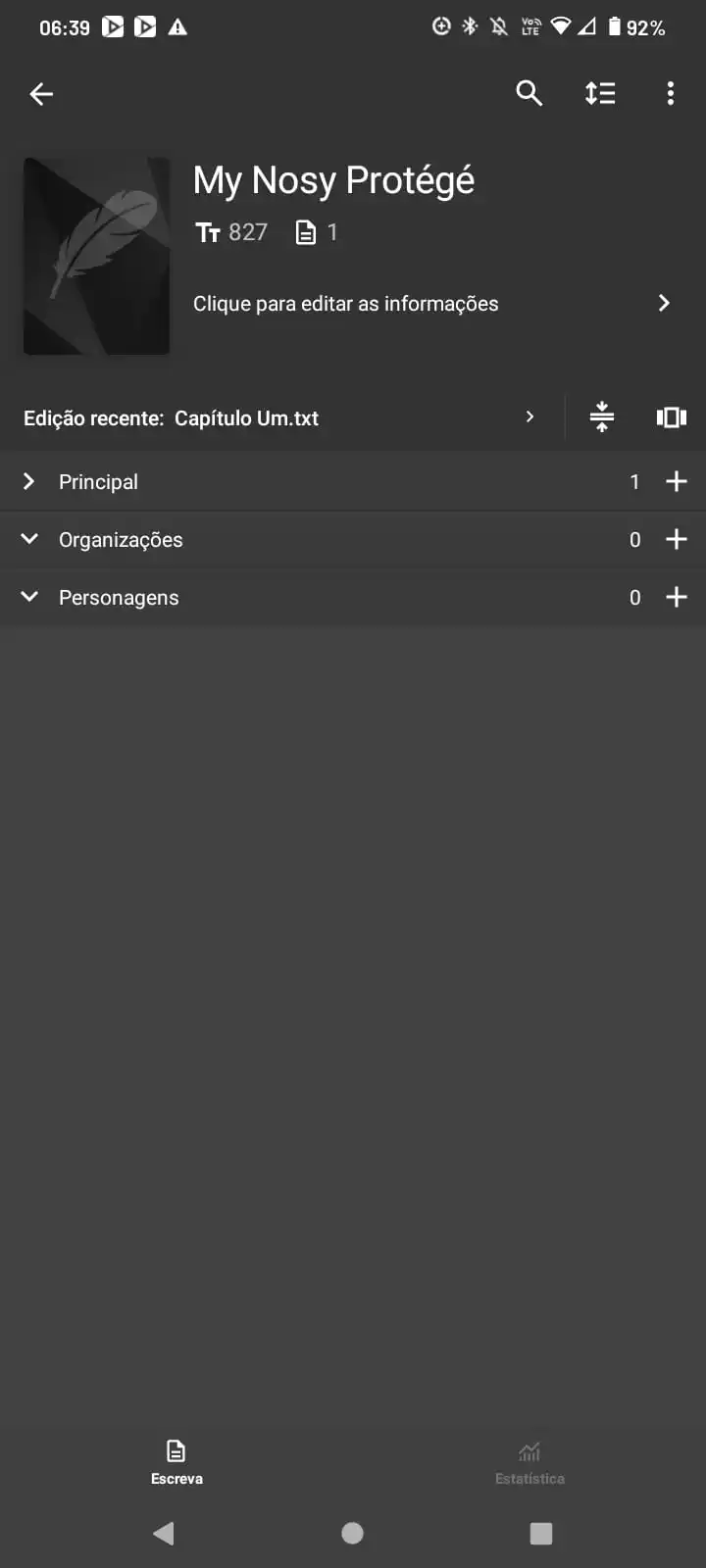The width and height of the screenshot is (706, 1568).
Task: Collapse the Personagens folder chevron
Action: point(29,597)
